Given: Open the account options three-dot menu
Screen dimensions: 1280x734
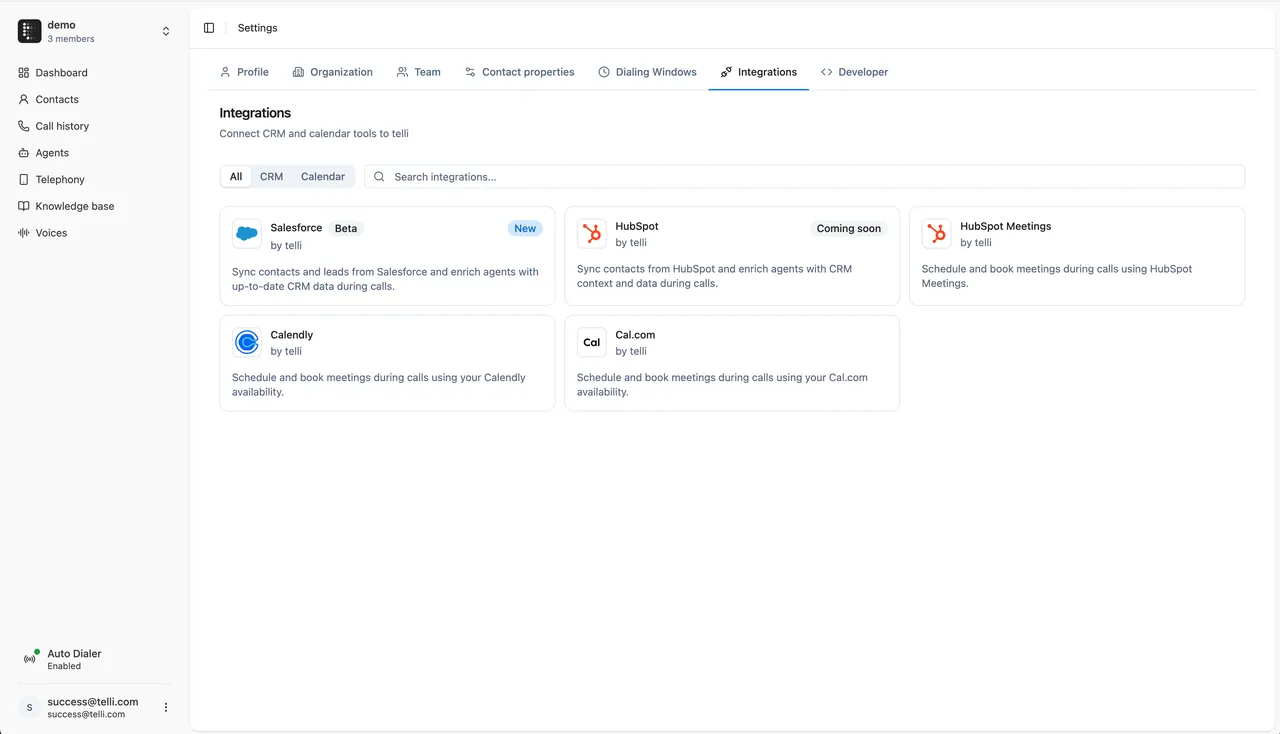Looking at the screenshot, I should point(166,707).
